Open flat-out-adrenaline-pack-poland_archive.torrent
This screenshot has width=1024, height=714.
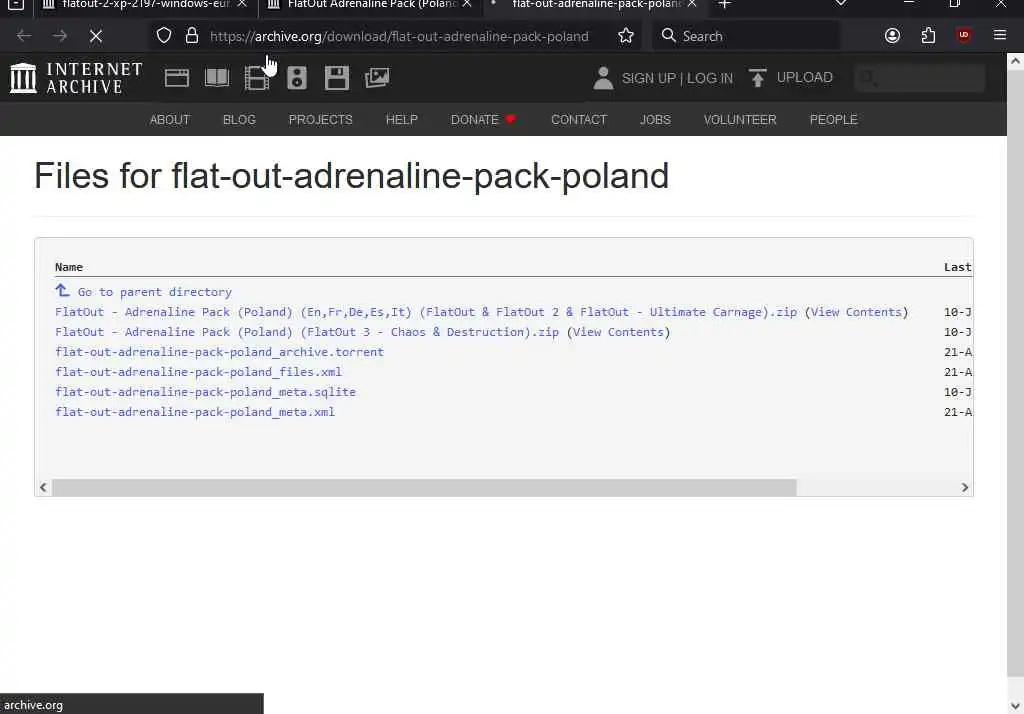coord(219,352)
